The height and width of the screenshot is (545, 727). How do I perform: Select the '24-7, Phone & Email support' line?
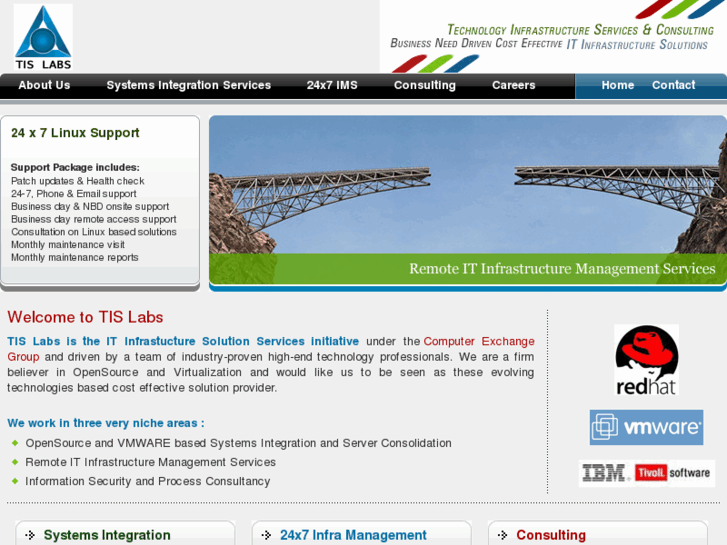[x=74, y=194]
